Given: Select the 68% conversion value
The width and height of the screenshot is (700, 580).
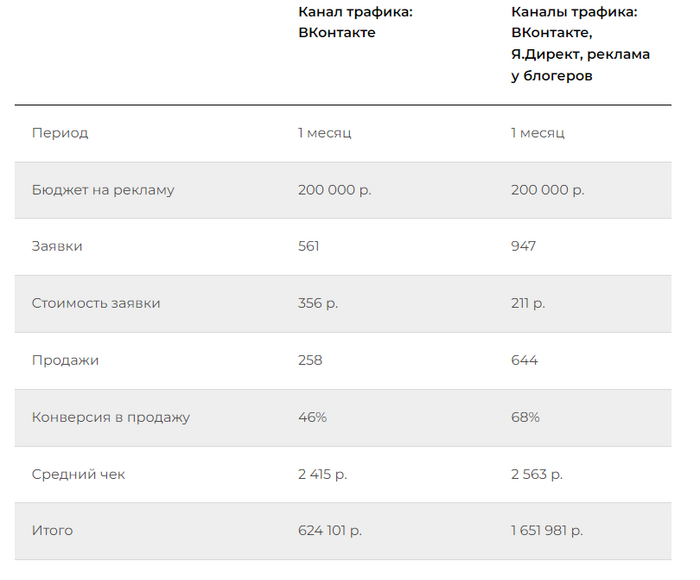Looking at the screenshot, I should 525,417.
